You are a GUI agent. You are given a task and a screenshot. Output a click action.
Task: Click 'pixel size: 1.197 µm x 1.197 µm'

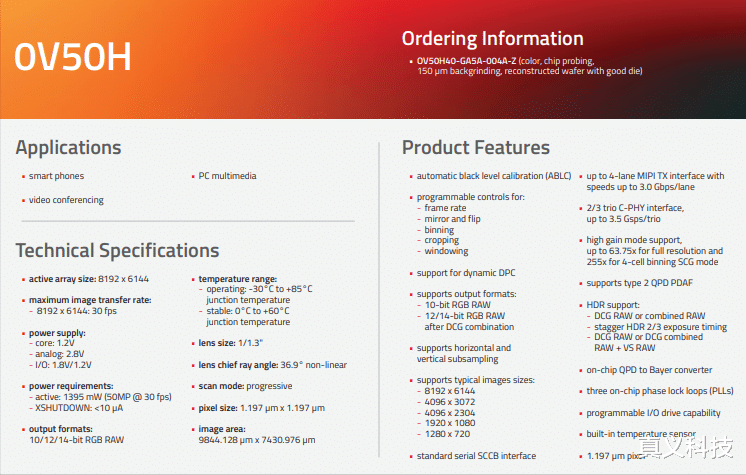point(262,408)
